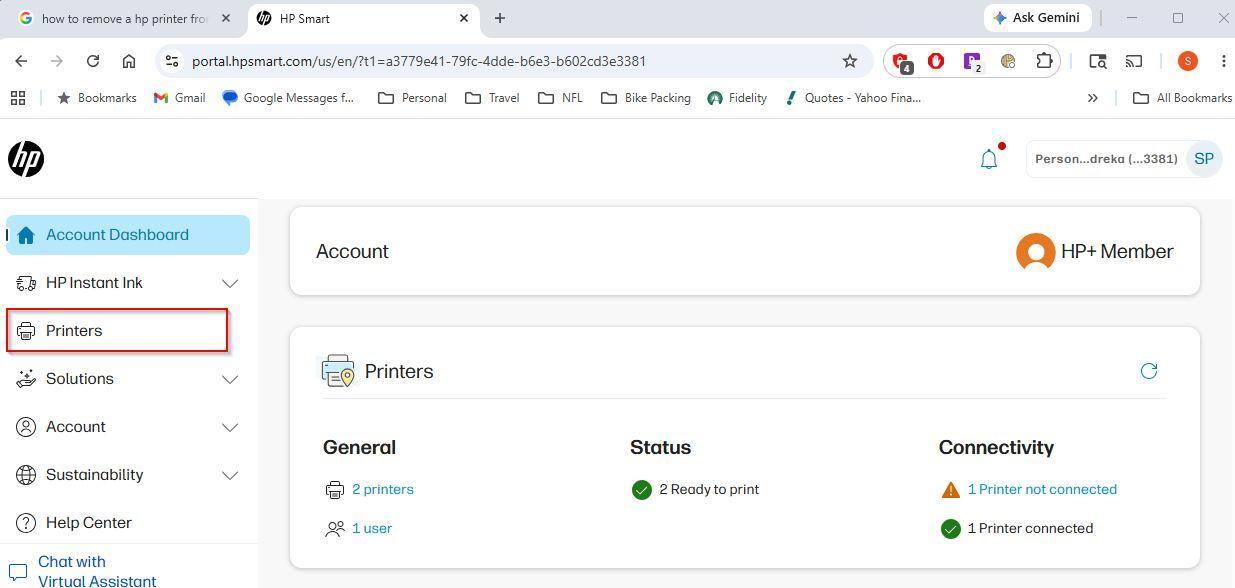The image size is (1235, 588).
Task: Open the Personal bookmarks folder
Action: point(412,98)
